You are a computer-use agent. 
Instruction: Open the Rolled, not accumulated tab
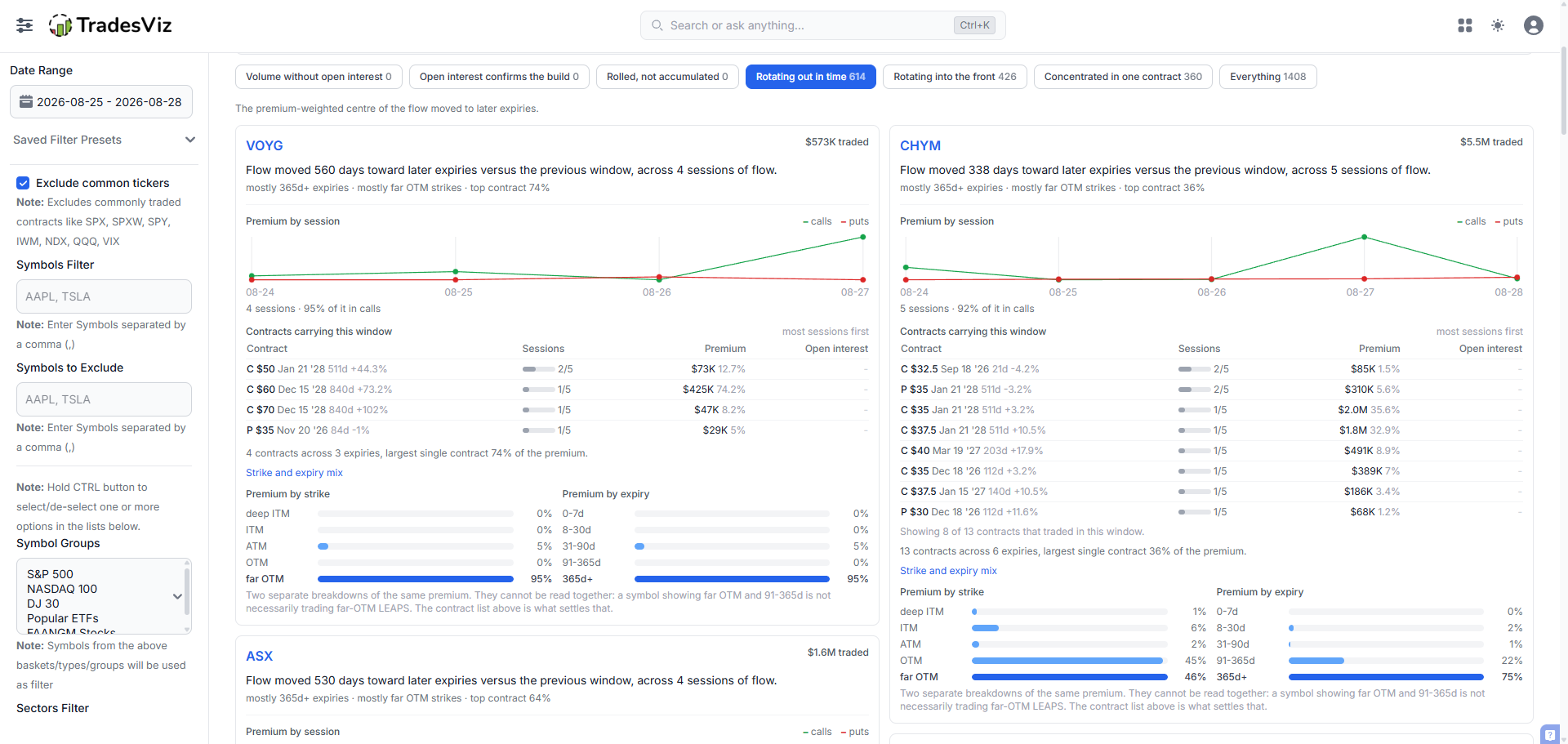667,77
